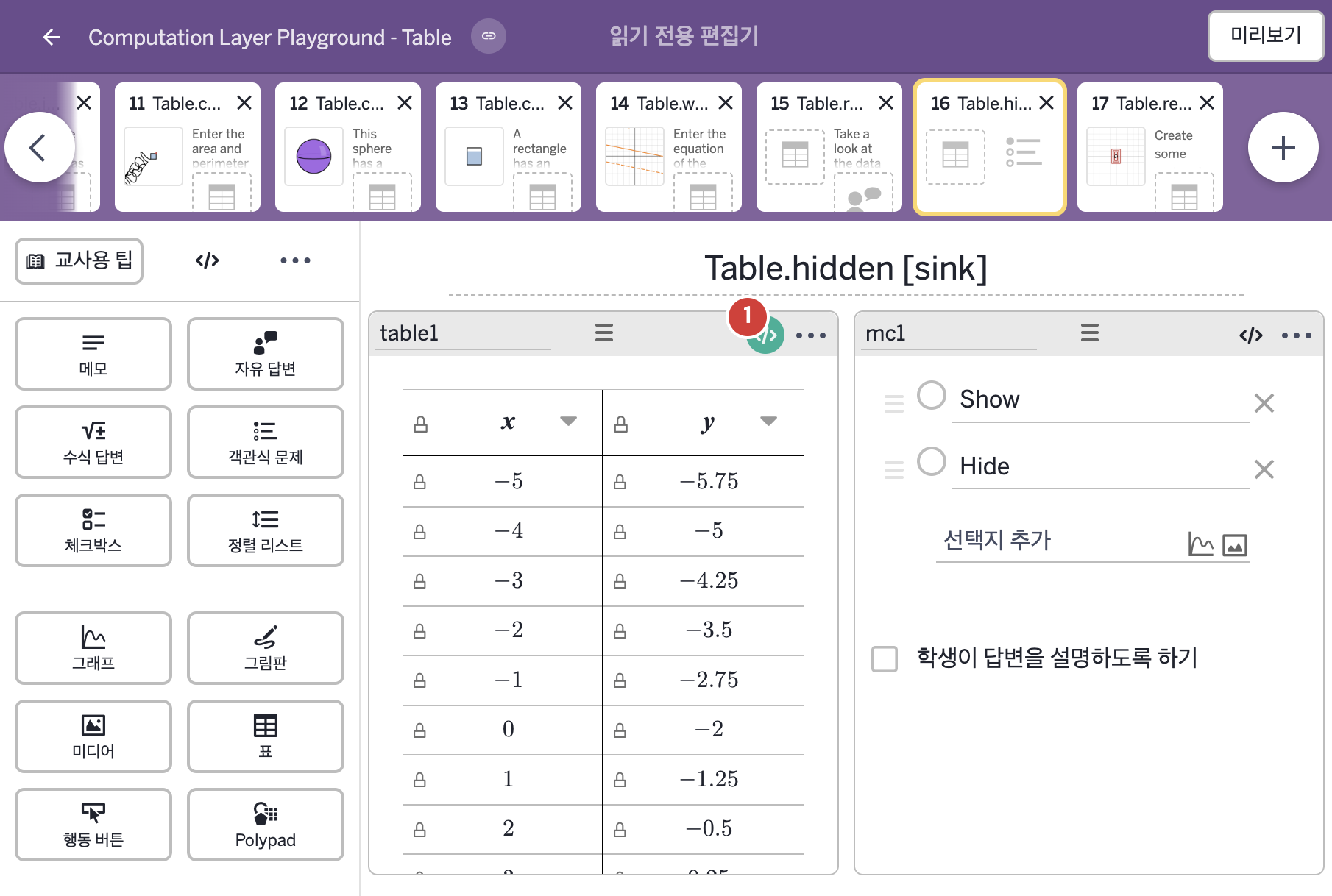Image resolution: width=1332 pixels, height=896 pixels.
Task: Copy the activity link icon
Action: pos(489,36)
